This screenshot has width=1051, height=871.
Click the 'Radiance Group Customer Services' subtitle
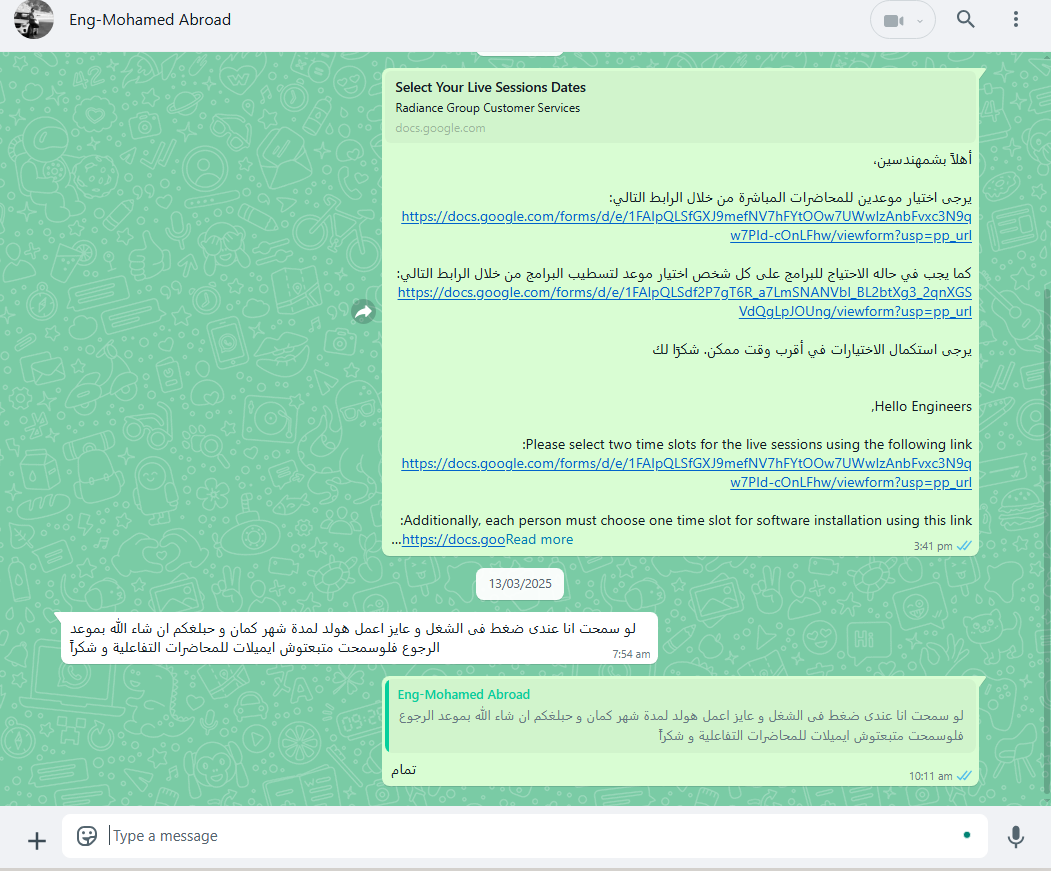tap(487, 108)
